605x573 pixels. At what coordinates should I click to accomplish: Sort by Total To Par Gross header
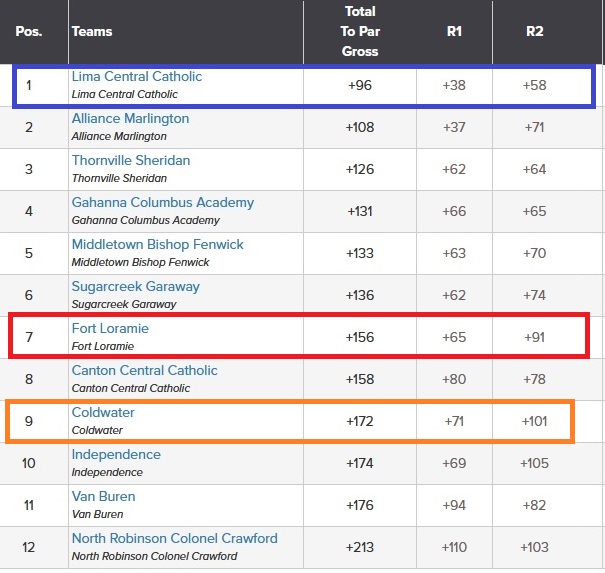coord(360,31)
